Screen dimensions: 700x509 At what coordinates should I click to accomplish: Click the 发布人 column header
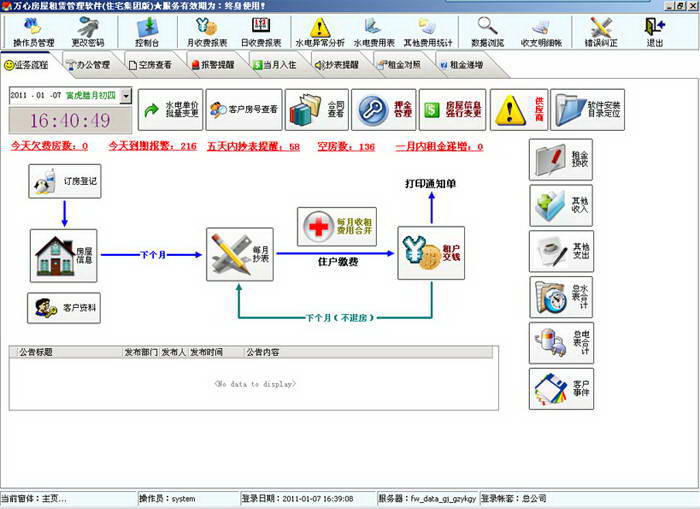[x=174, y=352]
